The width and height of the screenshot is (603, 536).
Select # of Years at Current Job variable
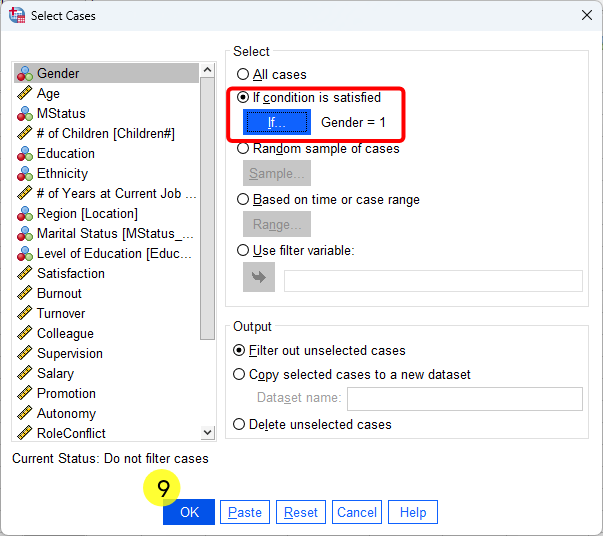click(x=106, y=193)
